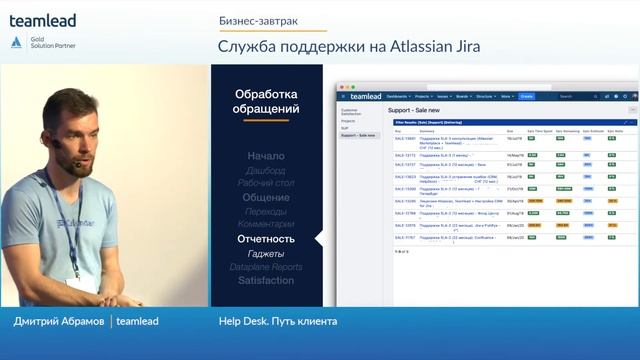
Task: Open the Поддержка SLA-3 Confluence issue
Action: pyautogui.click(x=457, y=238)
